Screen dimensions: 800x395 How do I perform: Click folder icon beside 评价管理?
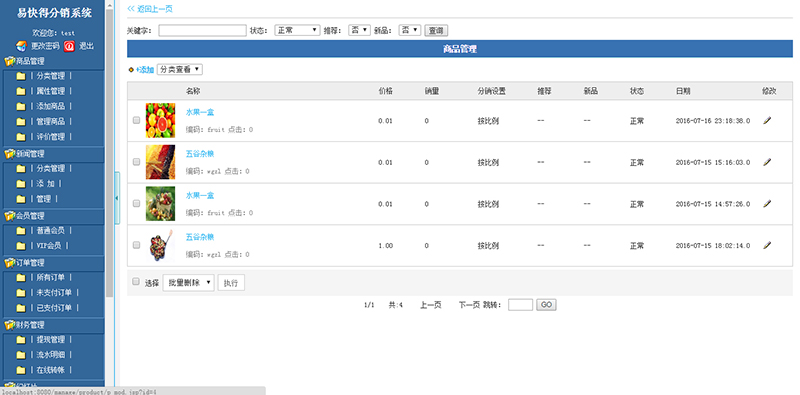(20, 137)
